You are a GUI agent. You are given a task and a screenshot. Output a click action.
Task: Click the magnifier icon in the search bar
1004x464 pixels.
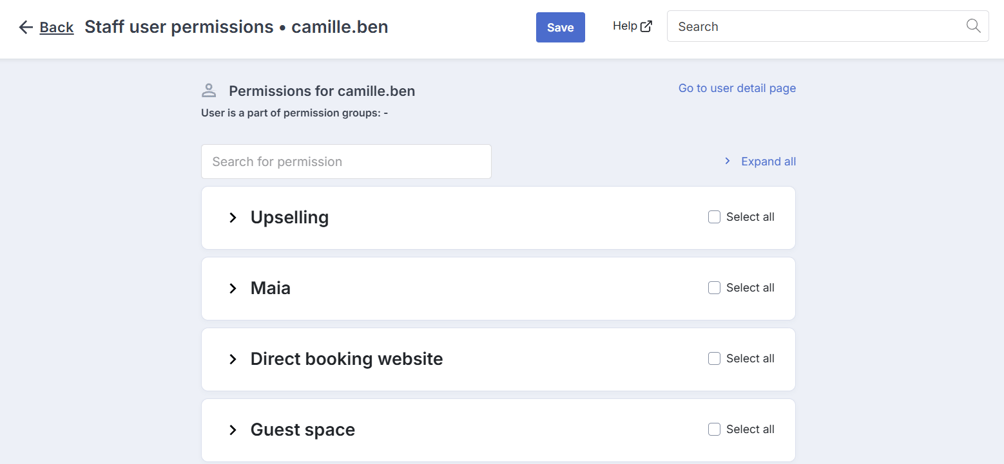click(x=973, y=26)
